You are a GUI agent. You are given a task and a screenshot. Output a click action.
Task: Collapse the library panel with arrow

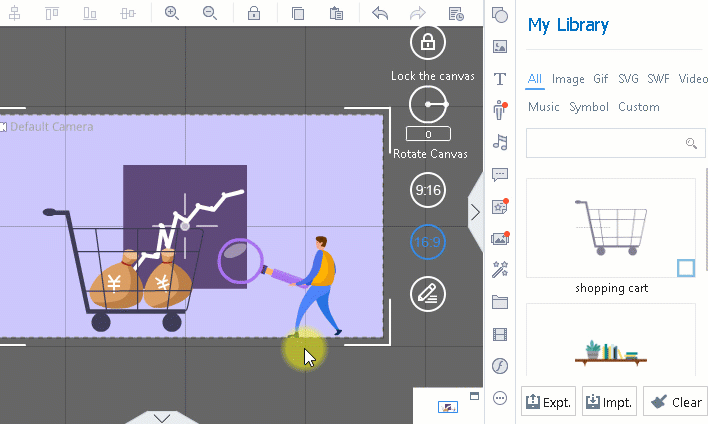475,212
